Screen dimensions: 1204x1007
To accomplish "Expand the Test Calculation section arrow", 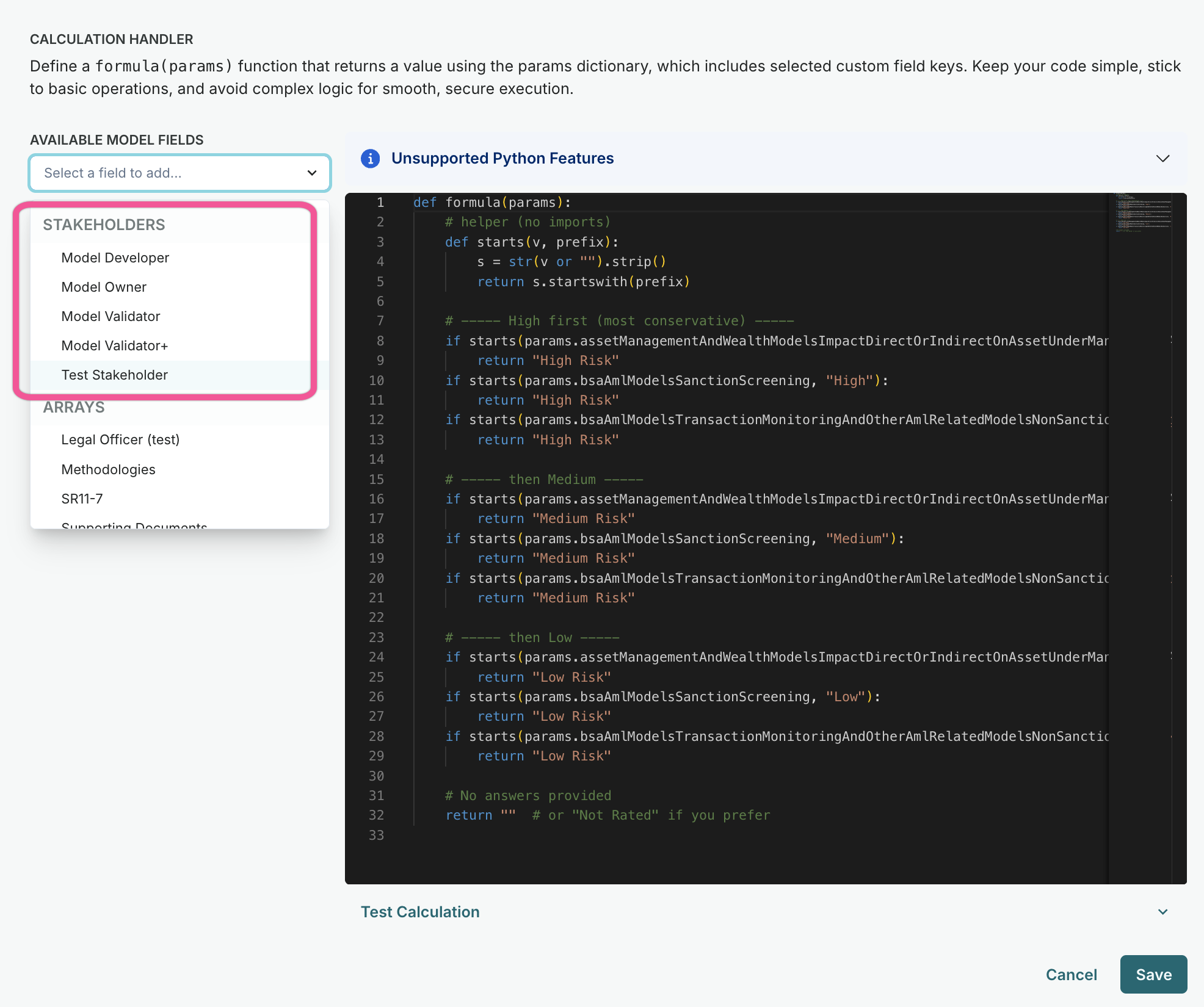I will [x=1162, y=912].
